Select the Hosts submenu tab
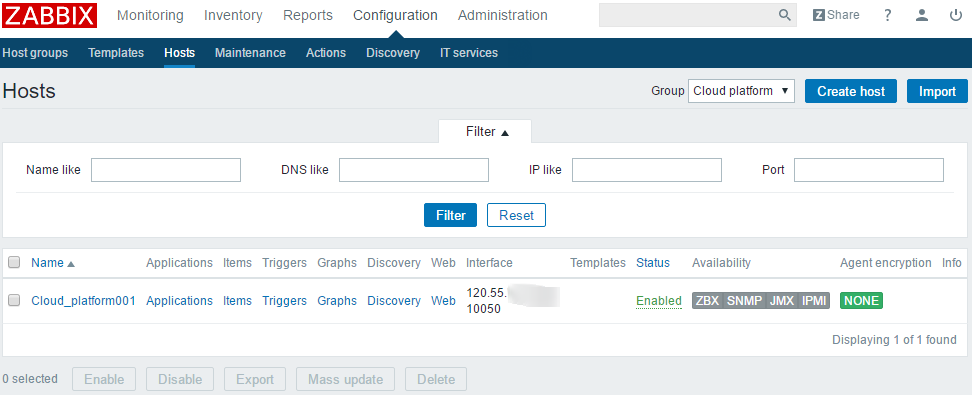The width and height of the screenshot is (972, 395). coord(179,53)
